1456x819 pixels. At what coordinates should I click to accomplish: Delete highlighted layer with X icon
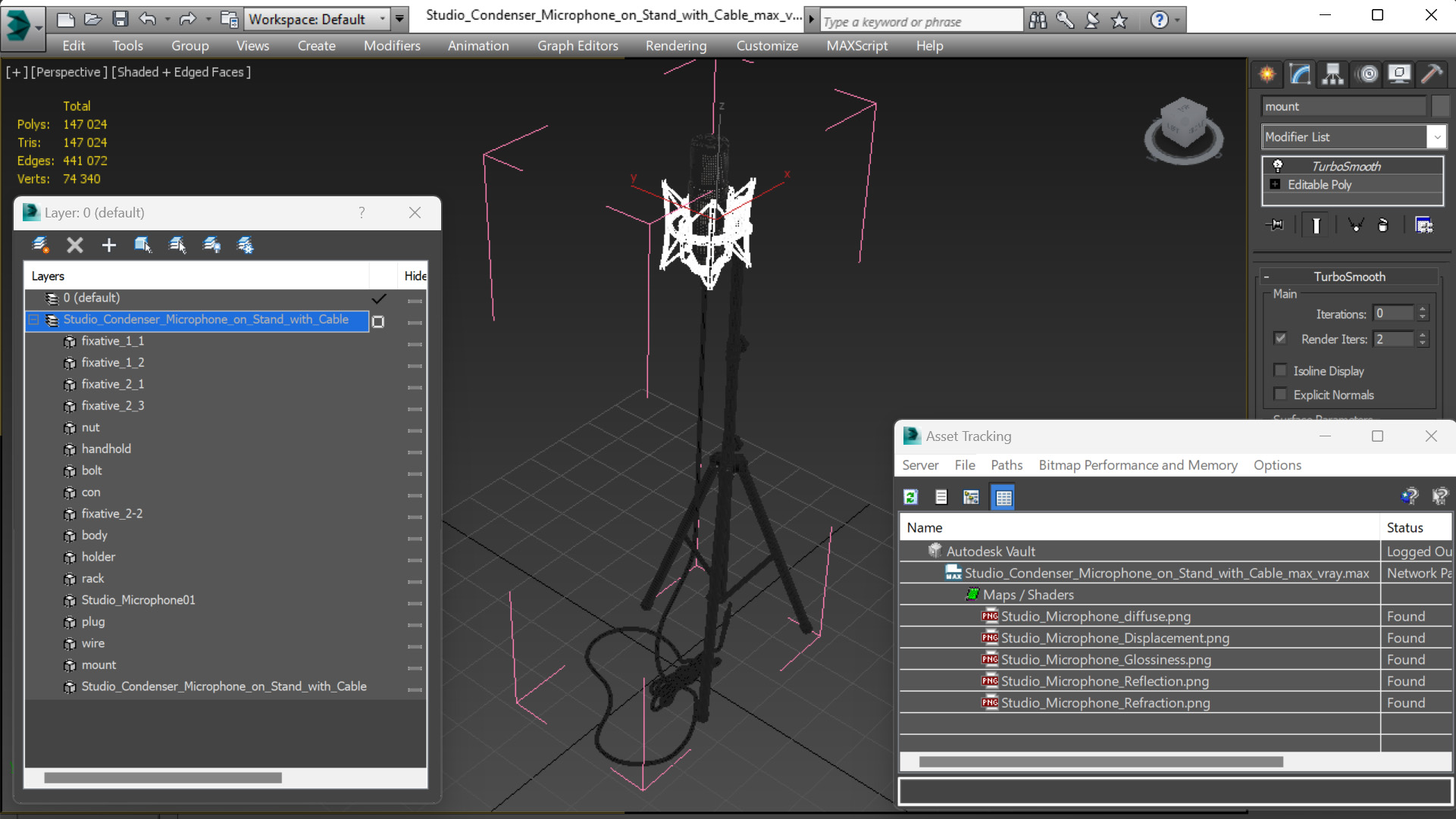pyautogui.click(x=74, y=245)
